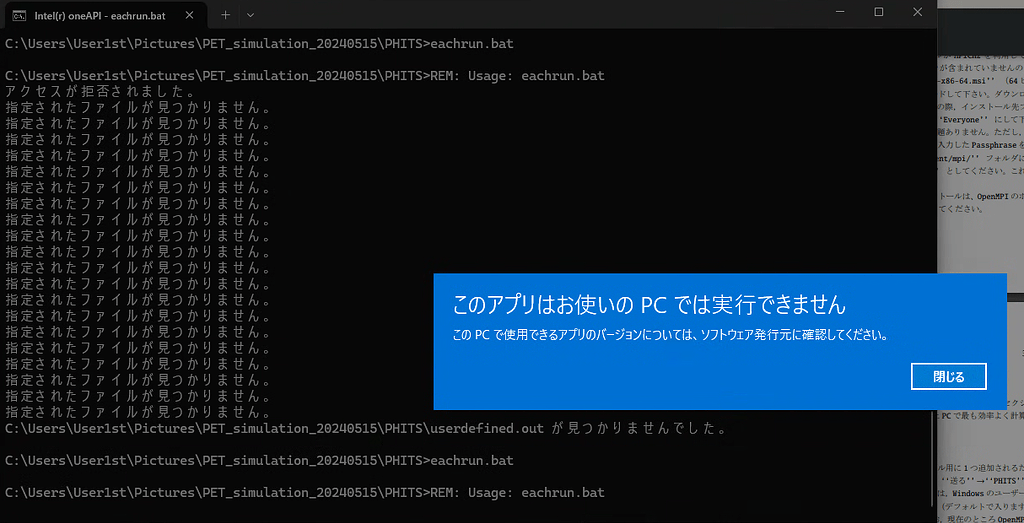
Task: Click the last REM: Usage: eachrun.bat prompt line
Action: (x=304, y=492)
